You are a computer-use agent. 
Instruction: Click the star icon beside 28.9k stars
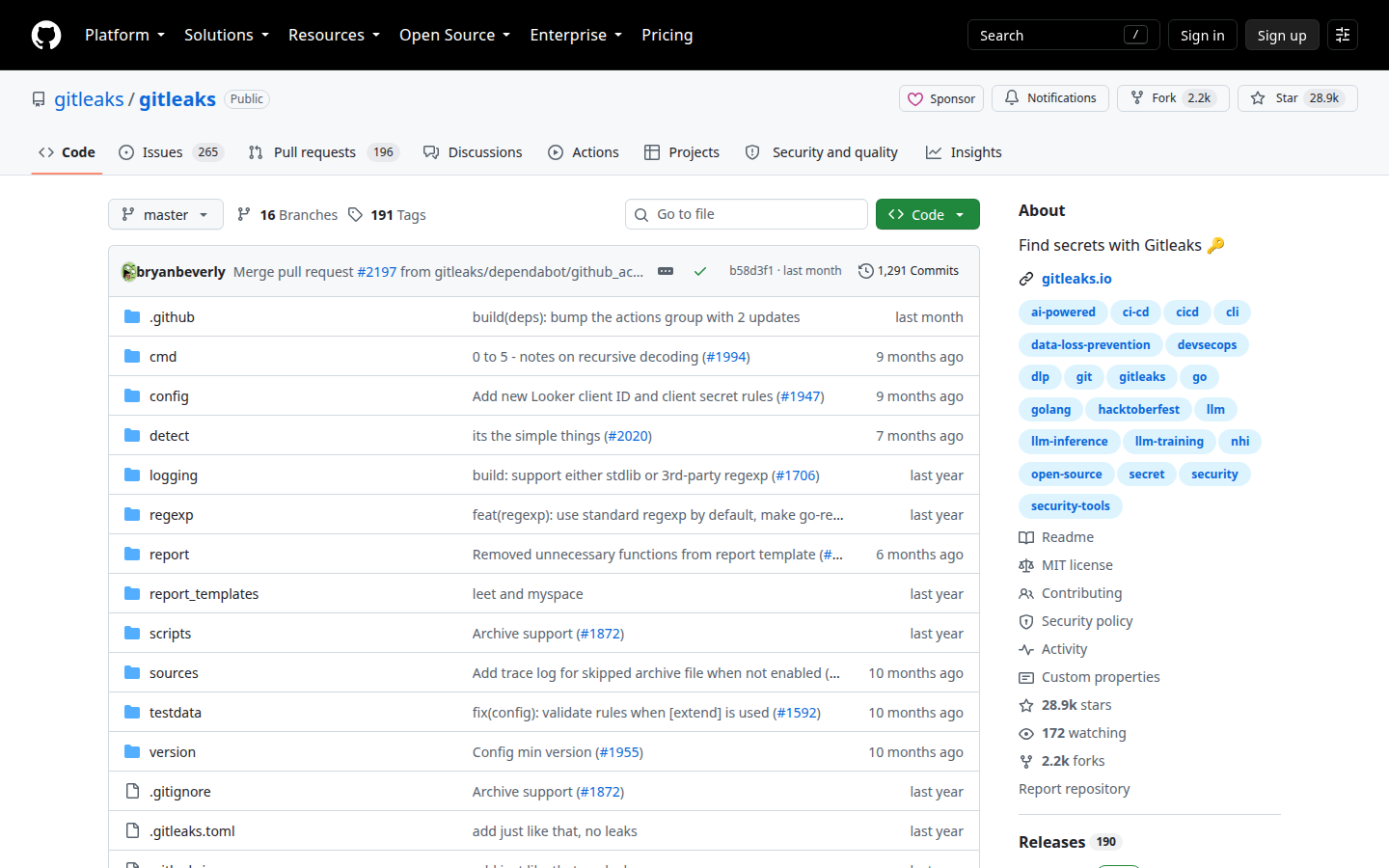(x=1026, y=705)
